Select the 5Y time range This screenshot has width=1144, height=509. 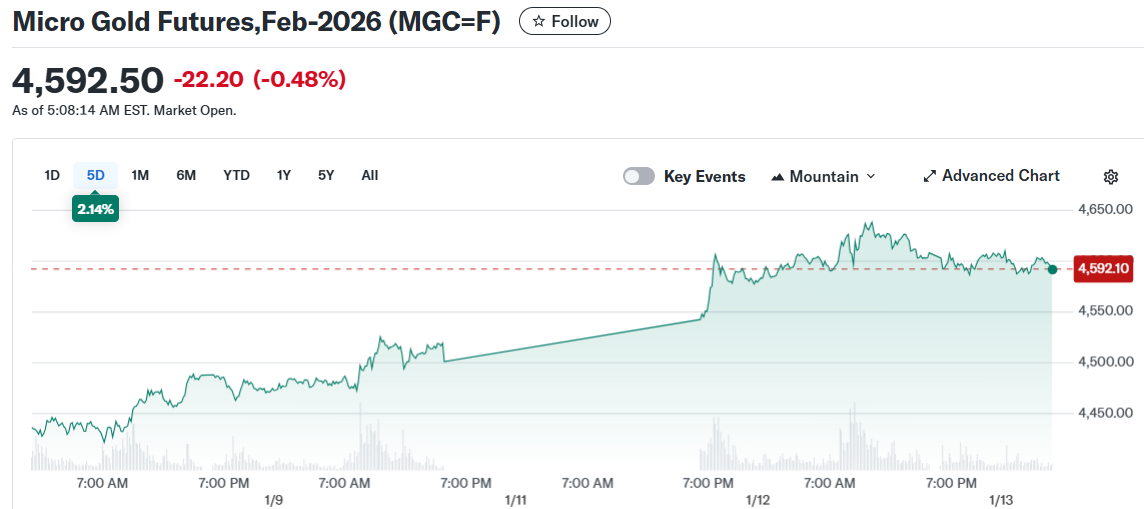coord(326,175)
